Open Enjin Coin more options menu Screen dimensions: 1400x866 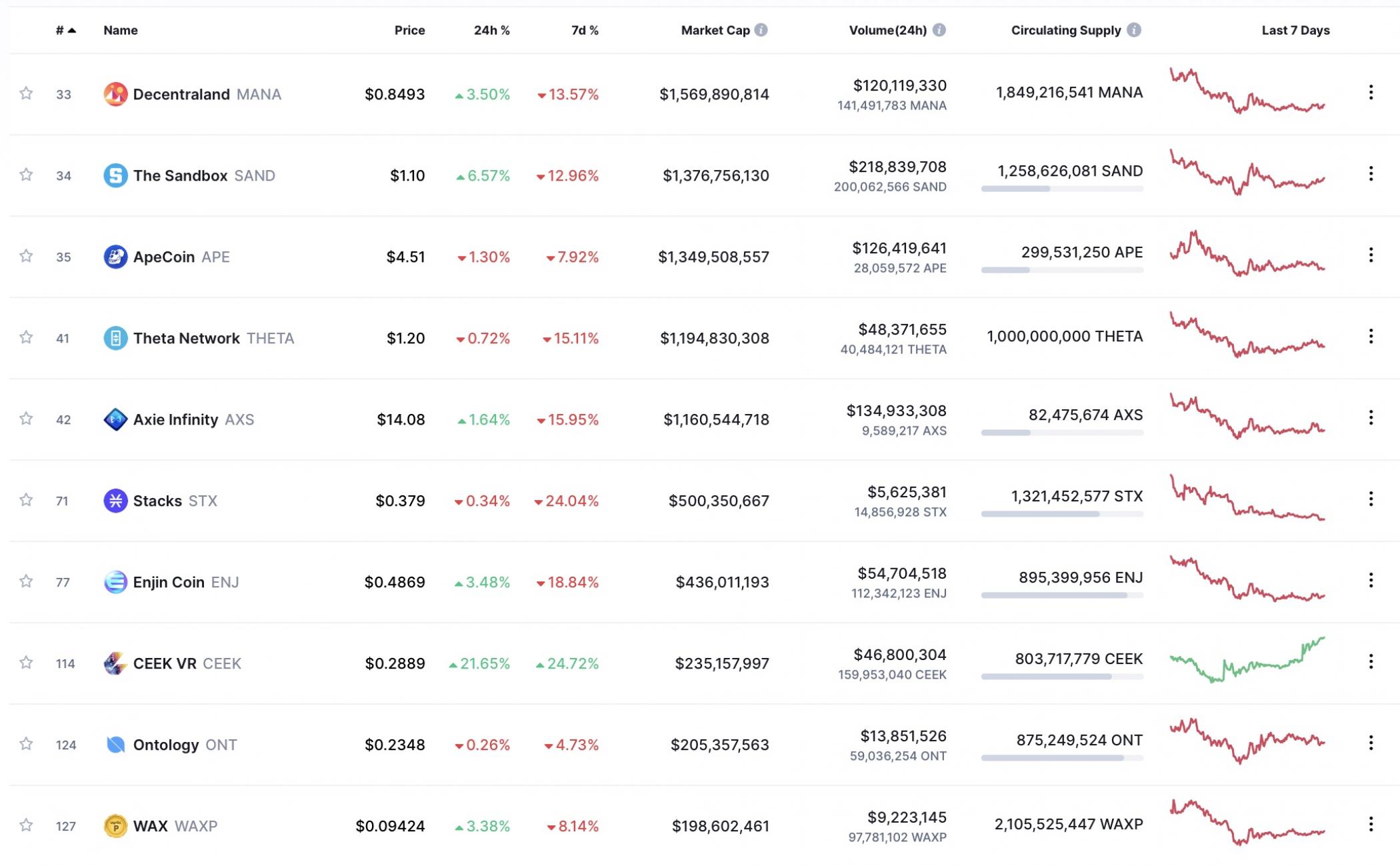1371,581
